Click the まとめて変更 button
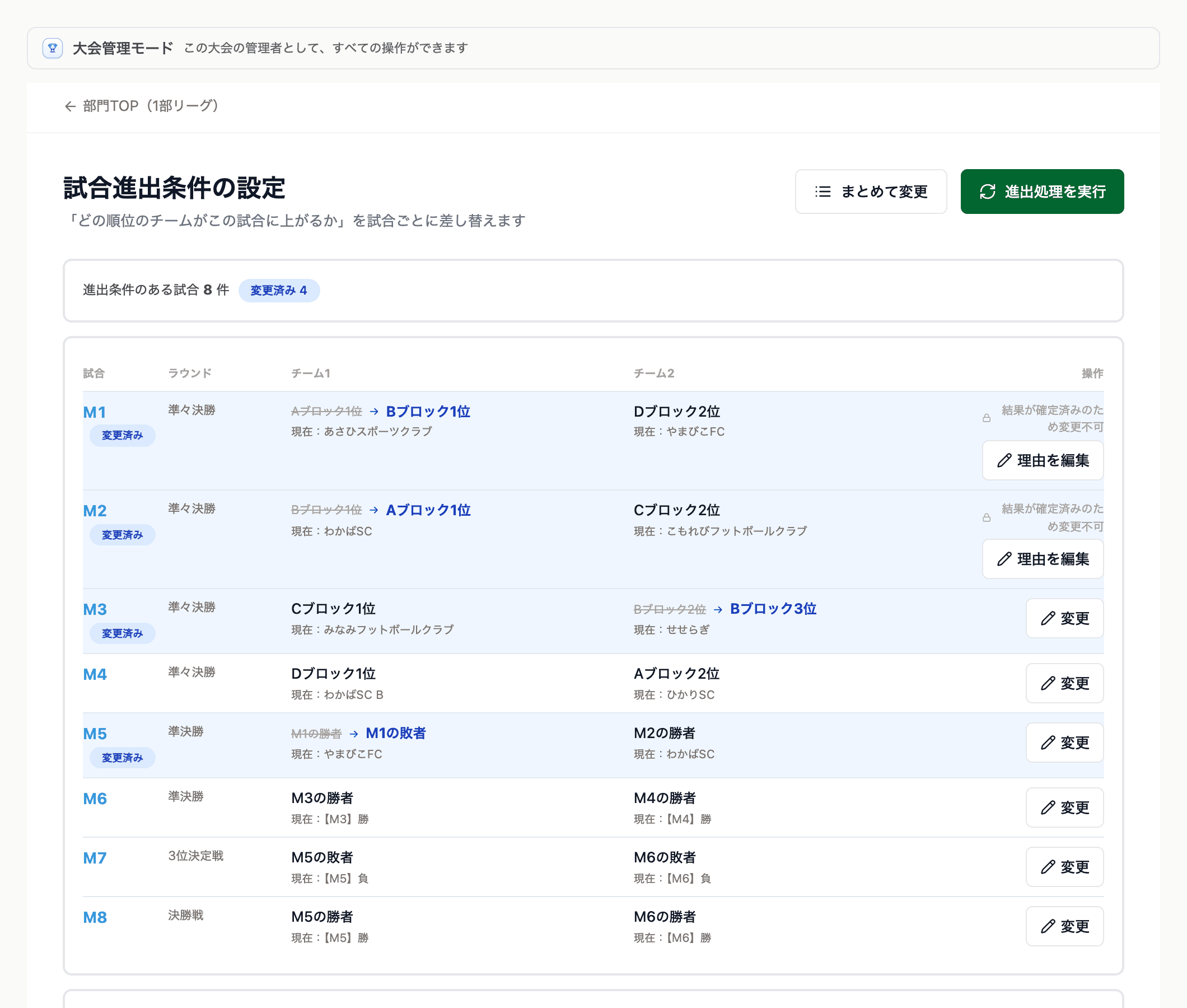 871,192
